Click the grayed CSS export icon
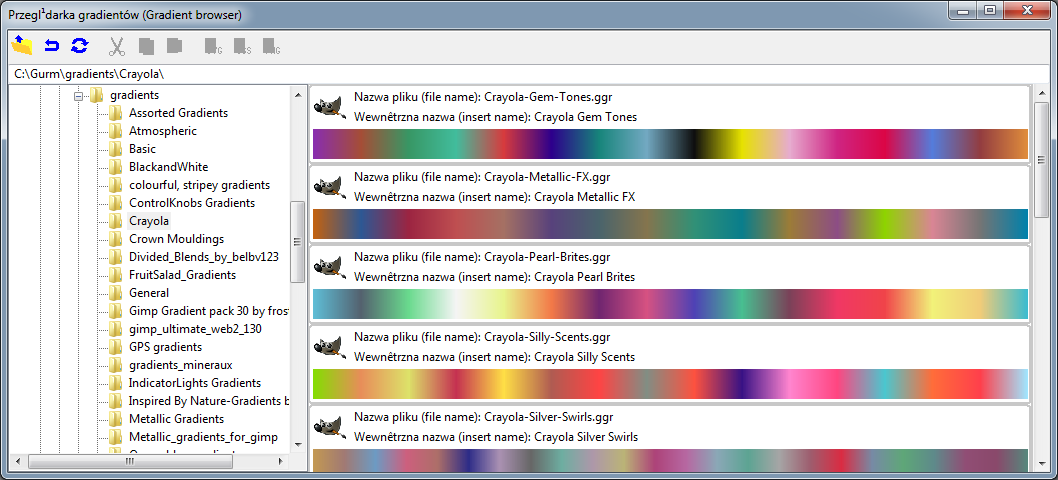The width and height of the screenshot is (1058, 480). [x=242, y=46]
